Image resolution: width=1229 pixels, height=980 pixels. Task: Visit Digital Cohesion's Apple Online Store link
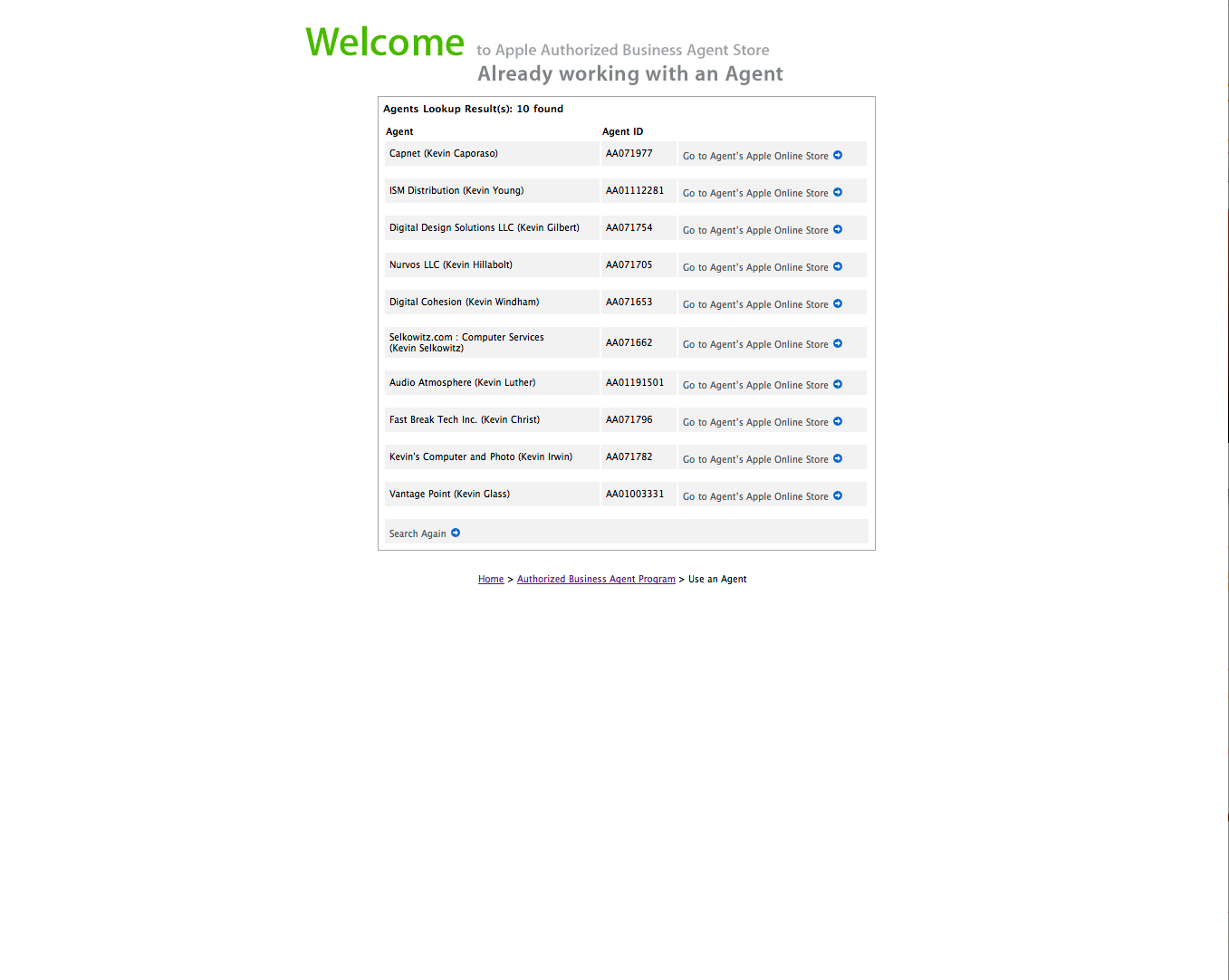click(x=755, y=304)
